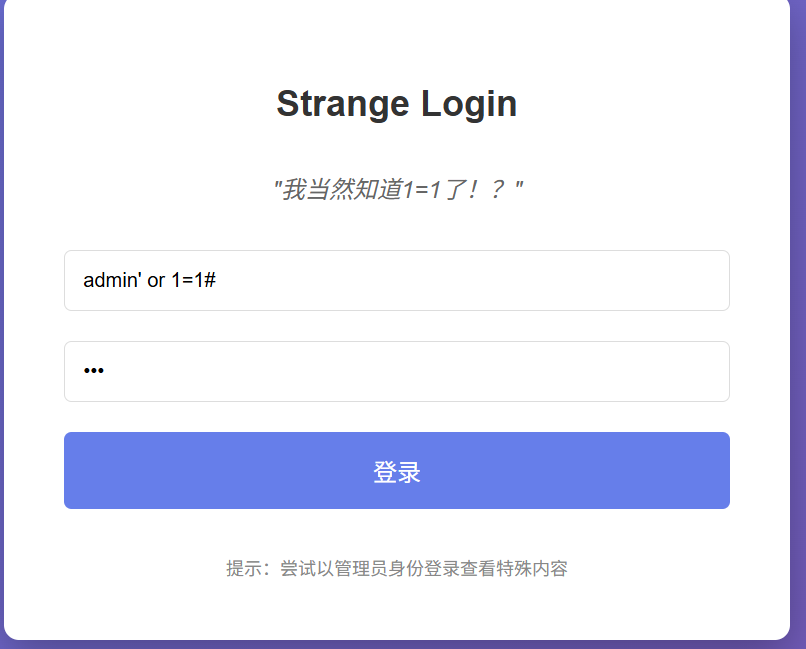Click the word "Login" in the title
806x649 pixels.
[469, 104]
